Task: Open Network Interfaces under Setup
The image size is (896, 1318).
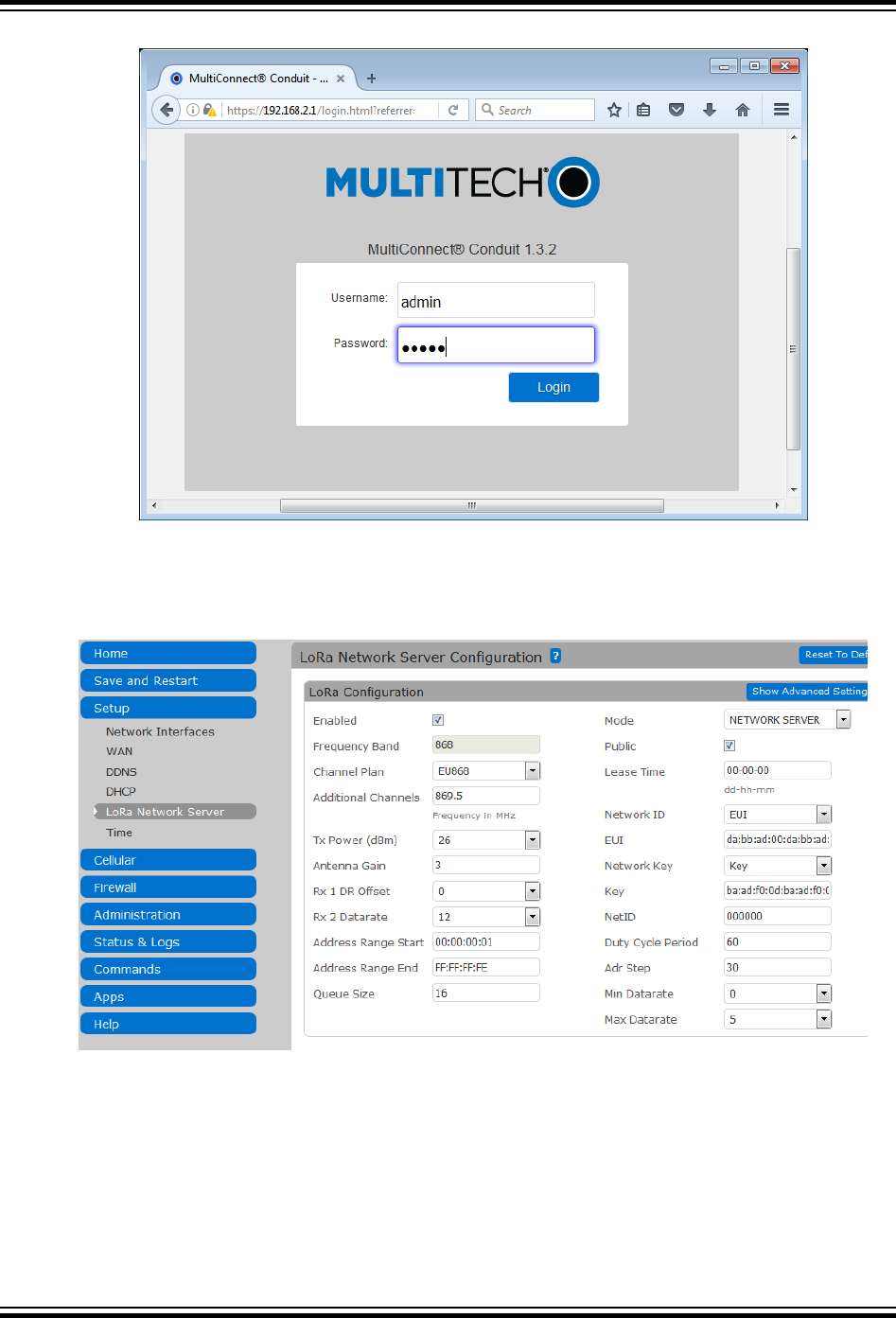Action: (x=160, y=732)
